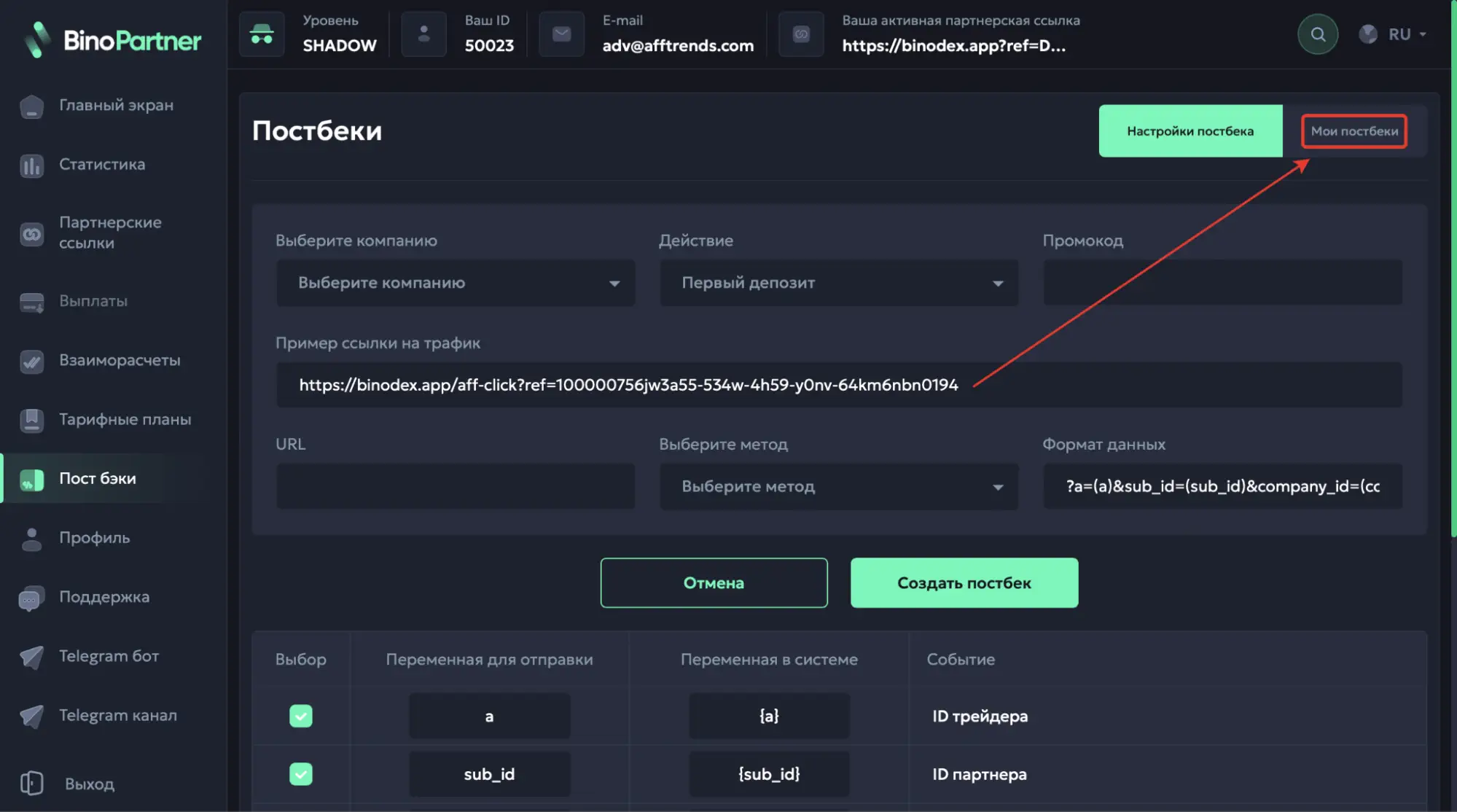This screenshot has height=812, width=1457.
Task: Open the Выберите метод dropdown
Action: [839, 486]
